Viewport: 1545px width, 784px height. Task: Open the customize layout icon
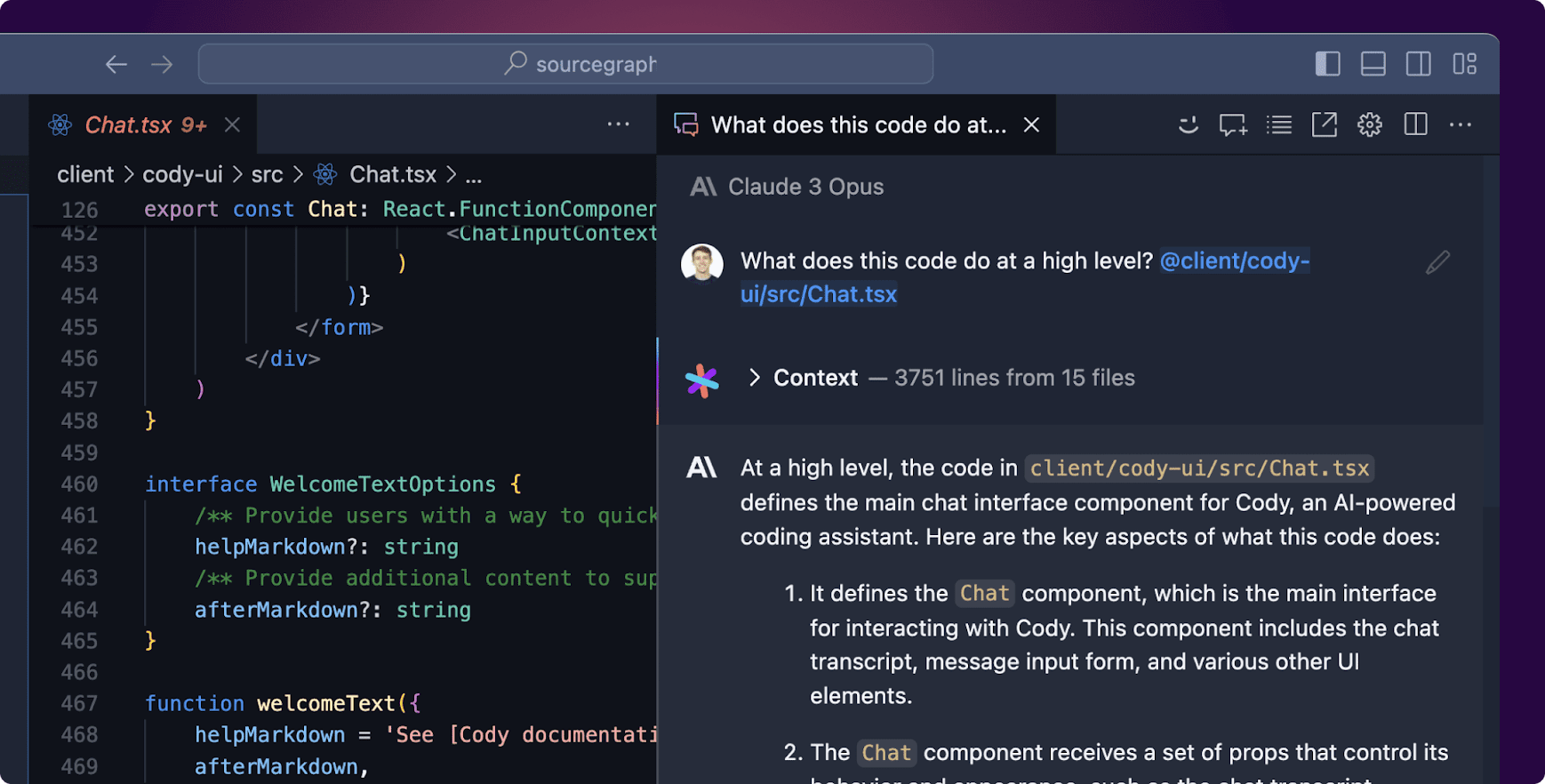click(1465, 64)
